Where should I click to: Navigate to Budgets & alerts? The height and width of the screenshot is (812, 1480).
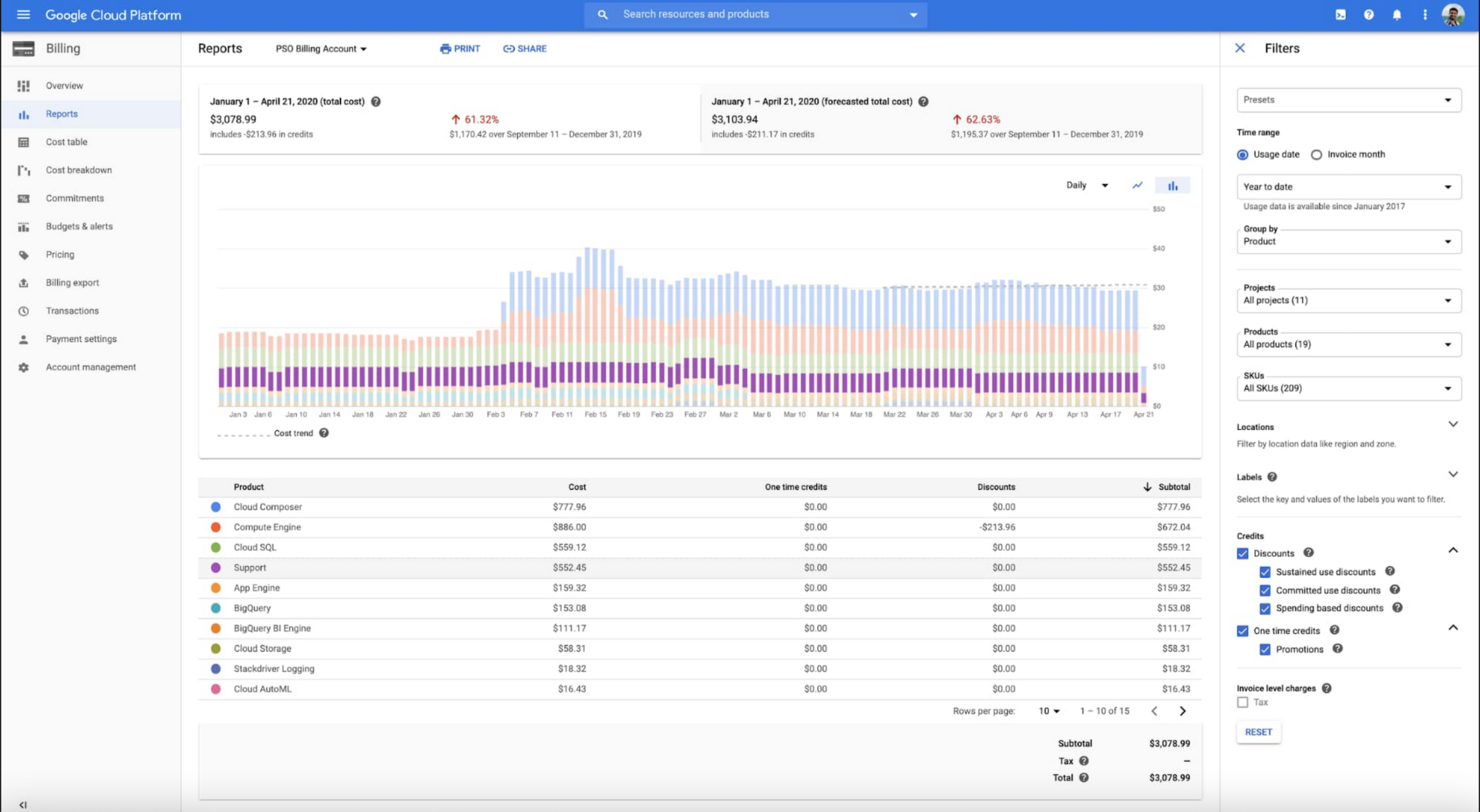tap(79, 226)
